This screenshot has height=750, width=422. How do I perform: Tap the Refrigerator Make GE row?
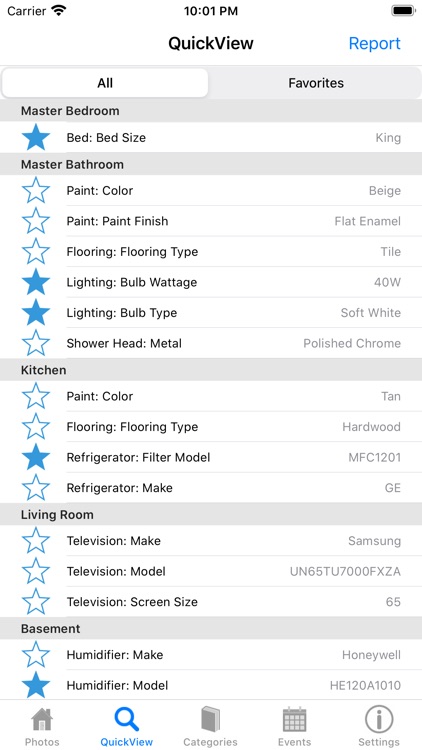point(211,488)
